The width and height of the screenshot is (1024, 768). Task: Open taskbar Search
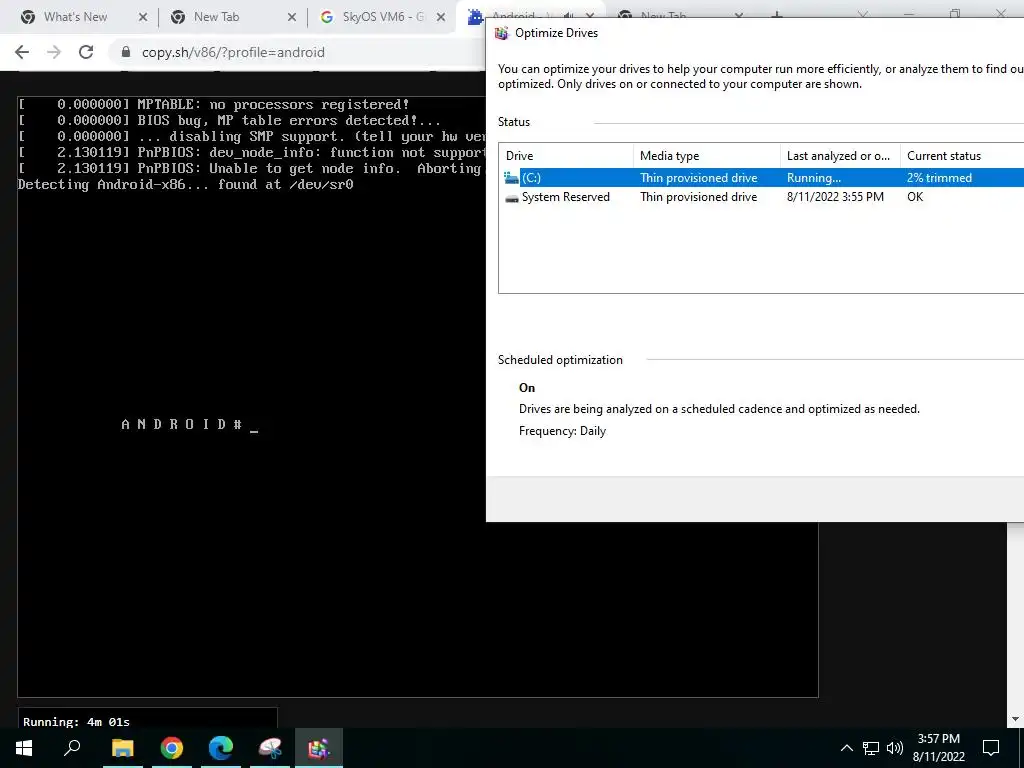pos(72,748)
